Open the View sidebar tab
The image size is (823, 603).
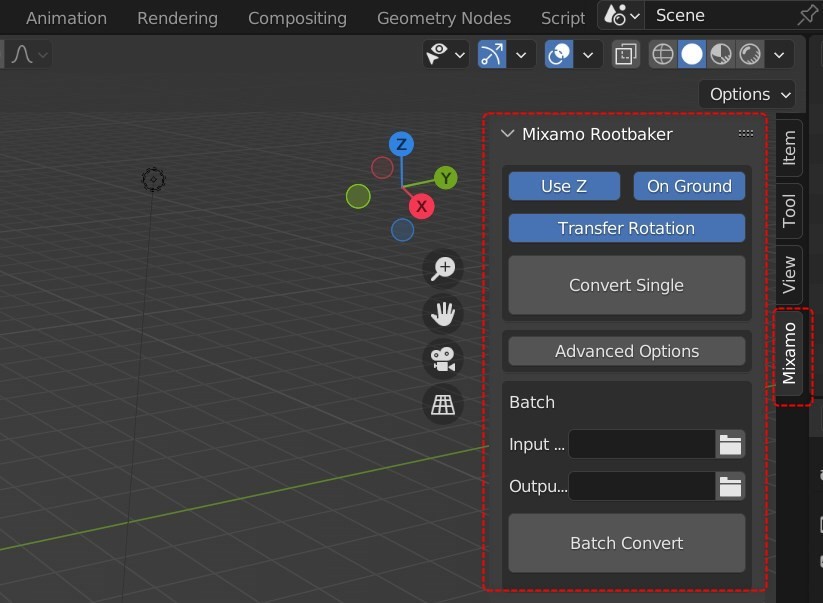(x=789, y=275)
